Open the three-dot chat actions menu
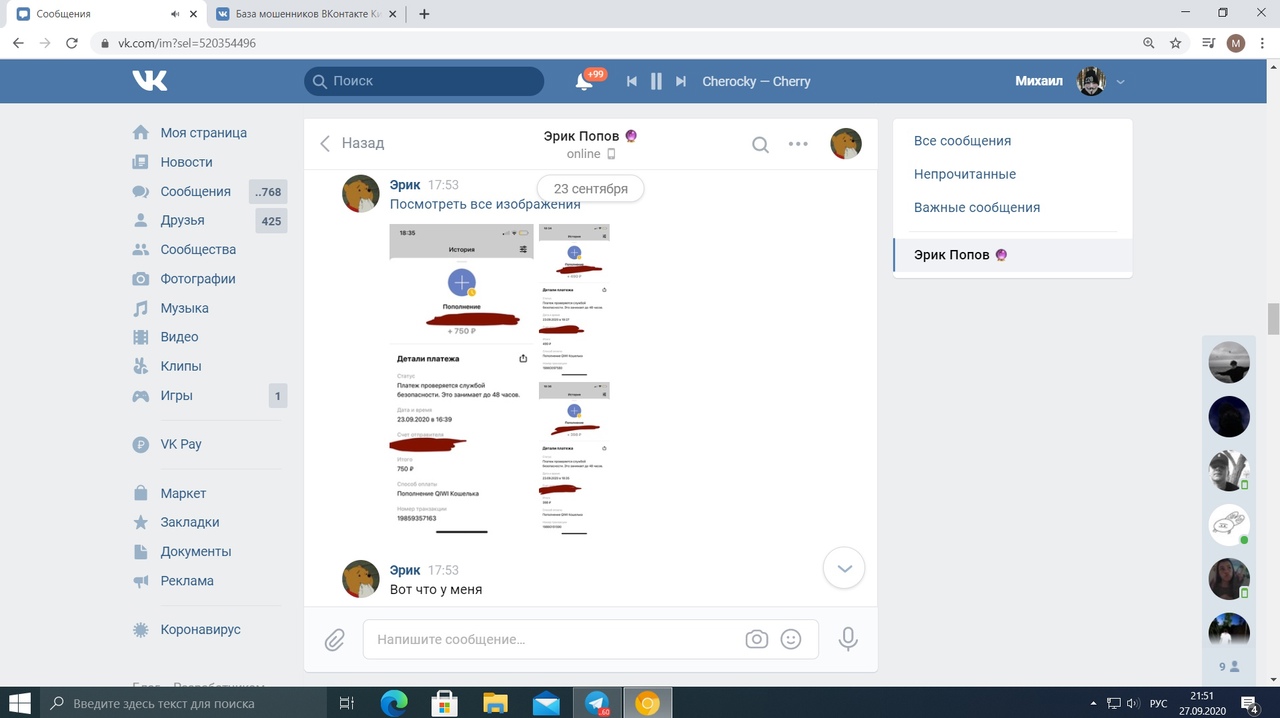 coord(798,144)
